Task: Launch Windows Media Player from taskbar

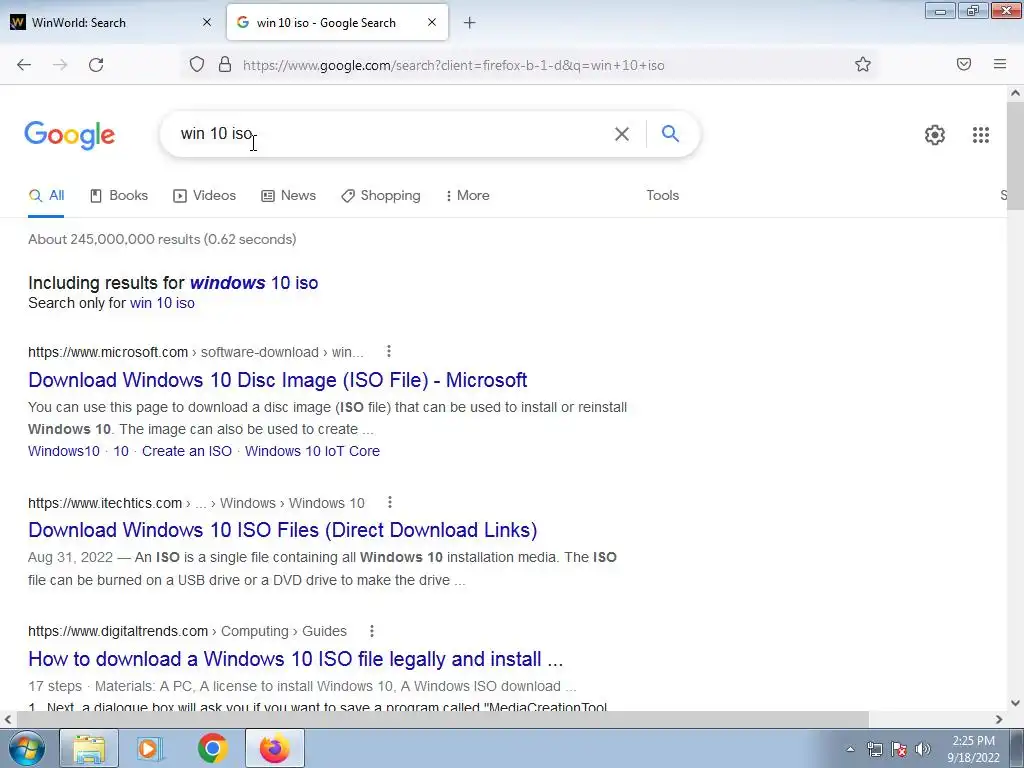Action: click(150, 748)
